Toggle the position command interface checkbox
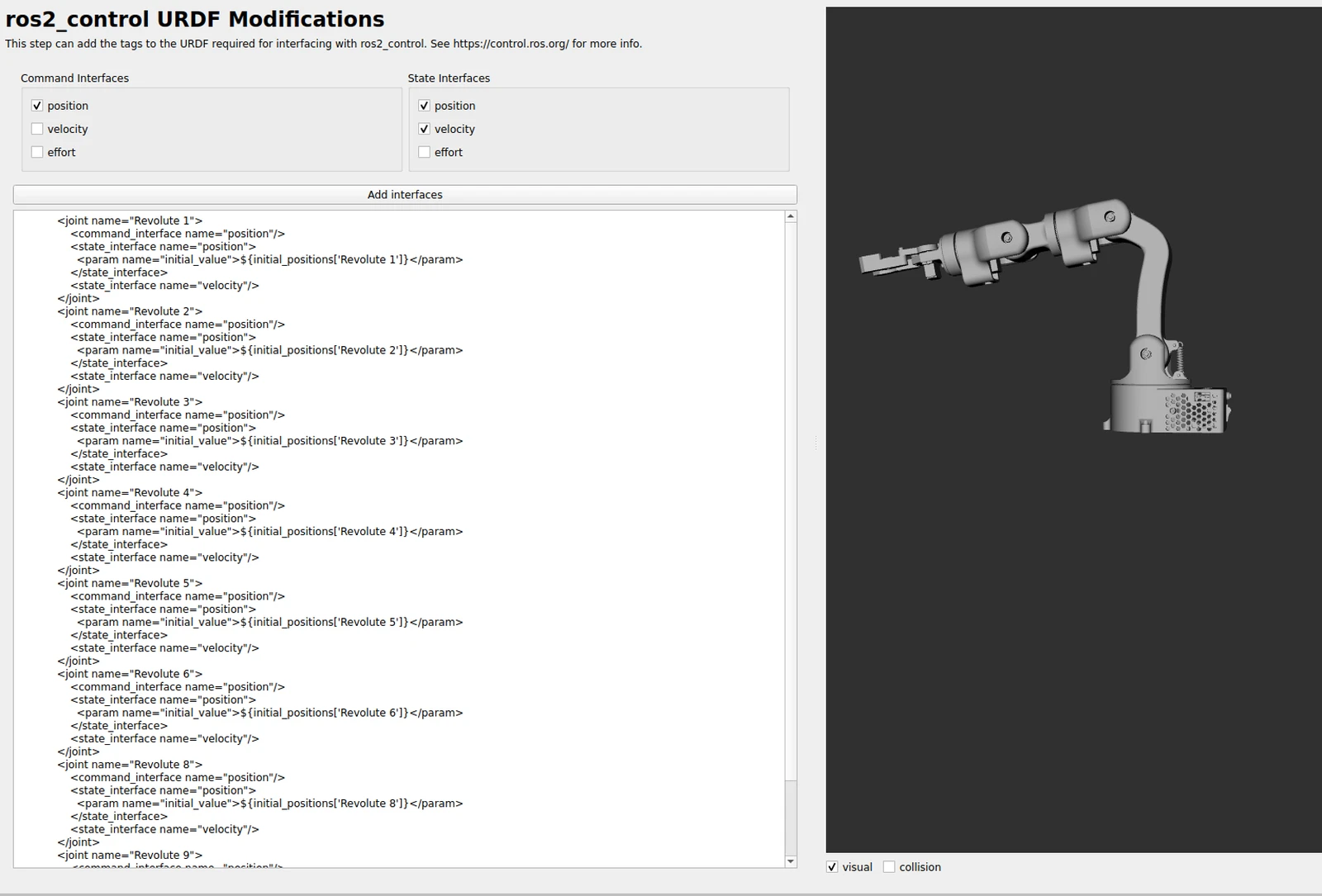 click(x=37, y=106)
